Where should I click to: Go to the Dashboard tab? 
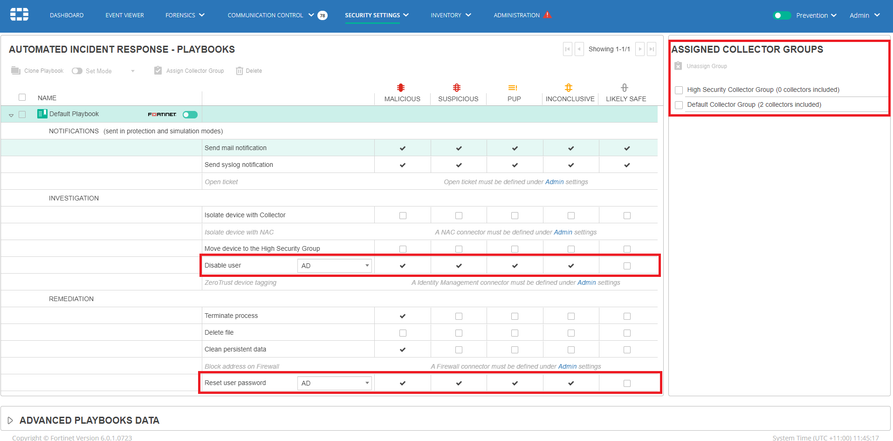(x=67, y=15)
